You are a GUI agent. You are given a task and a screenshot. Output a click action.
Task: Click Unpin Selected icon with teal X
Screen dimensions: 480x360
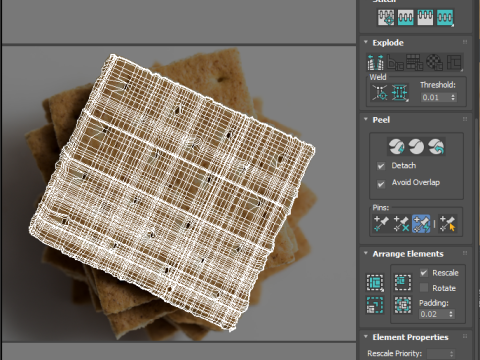coord(401,224)
